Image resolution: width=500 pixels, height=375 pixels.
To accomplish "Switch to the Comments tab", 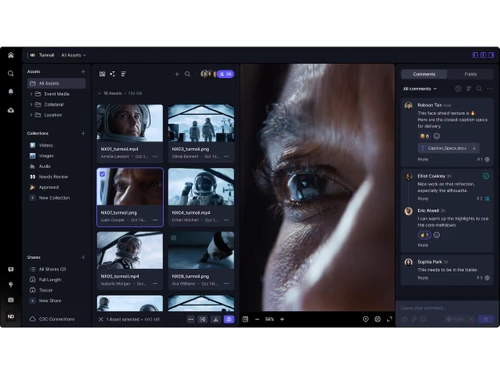I will 424,74.
